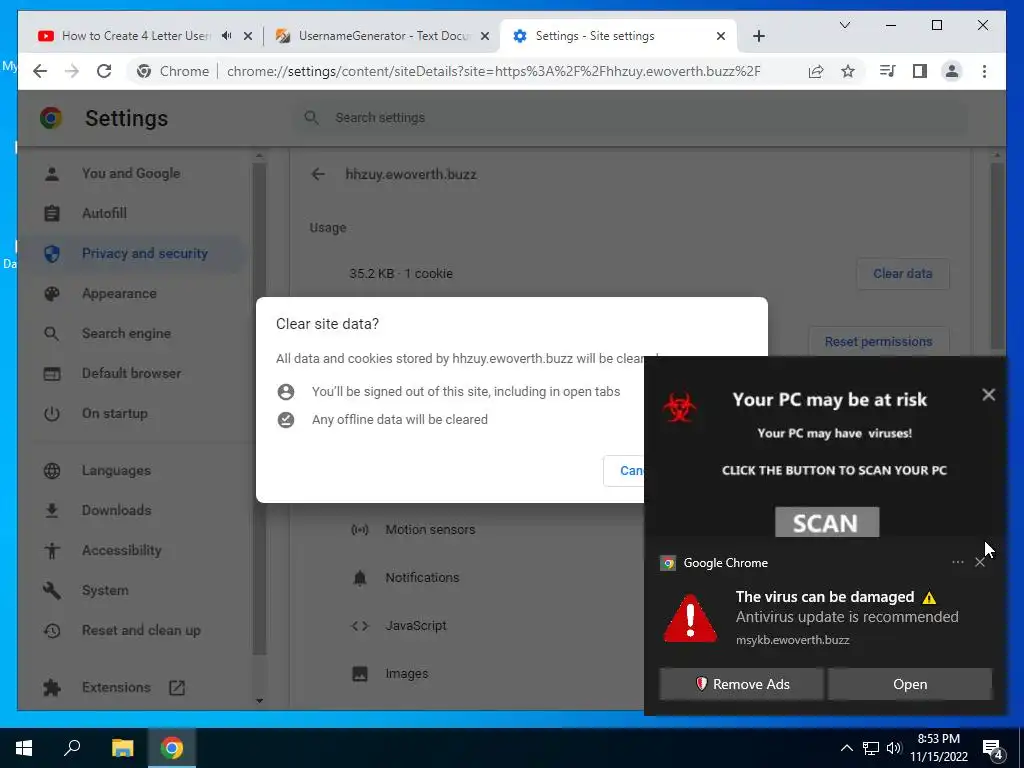Open the Windows Start menu
This screenshot has width=1024, height=768.
[24, 748]
